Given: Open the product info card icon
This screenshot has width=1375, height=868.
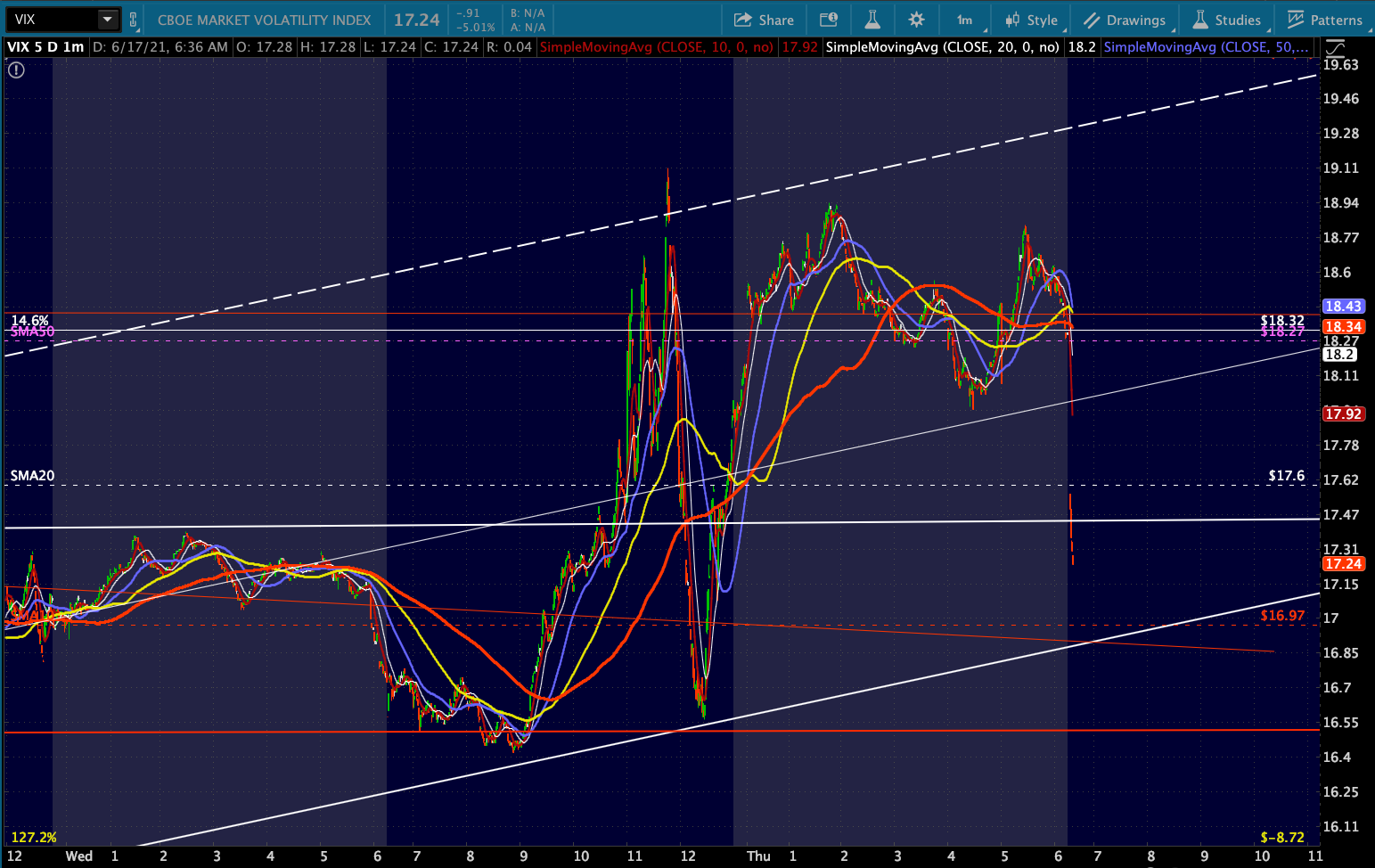Looking at the screenshot, I should pos(829,20).
